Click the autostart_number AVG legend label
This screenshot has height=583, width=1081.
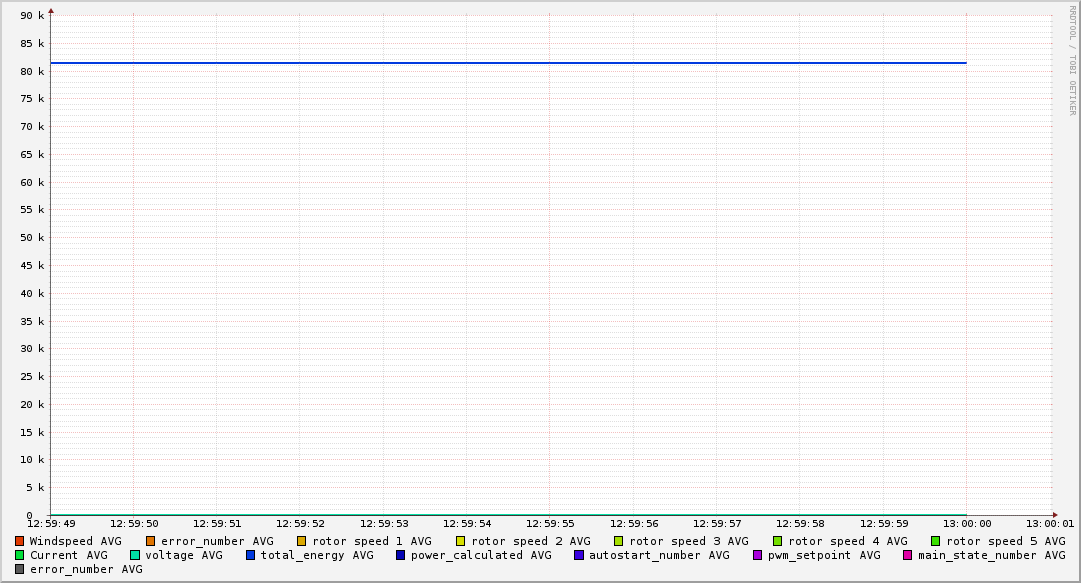tap(659, 555)
